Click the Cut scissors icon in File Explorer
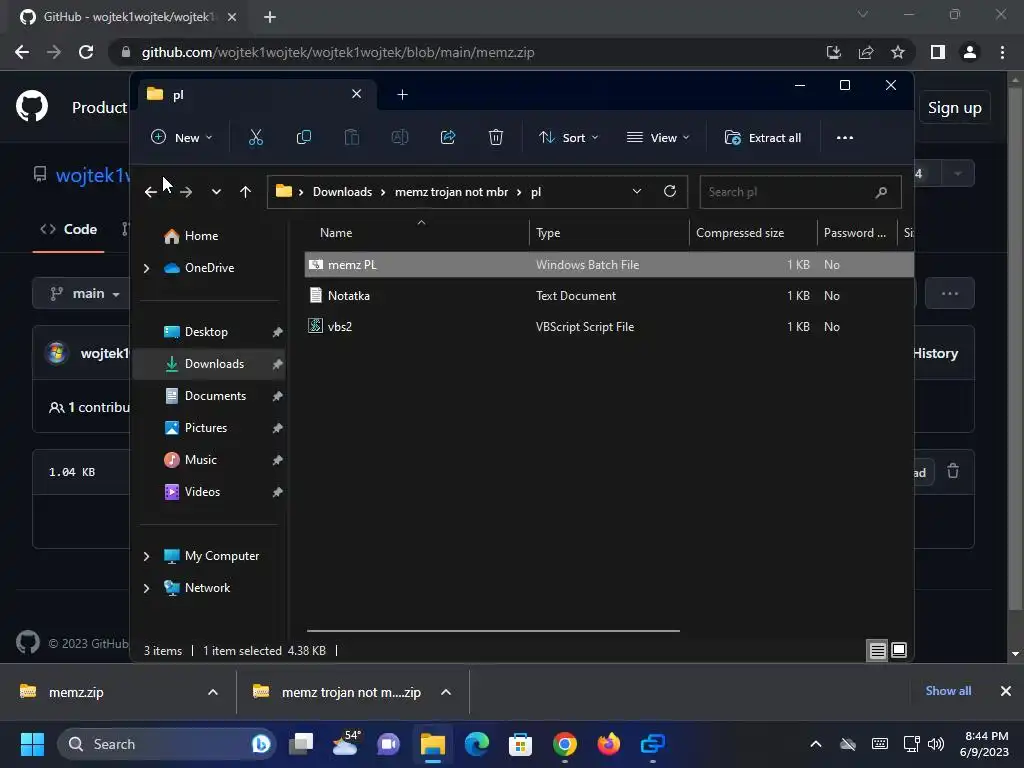 point(255,138)
